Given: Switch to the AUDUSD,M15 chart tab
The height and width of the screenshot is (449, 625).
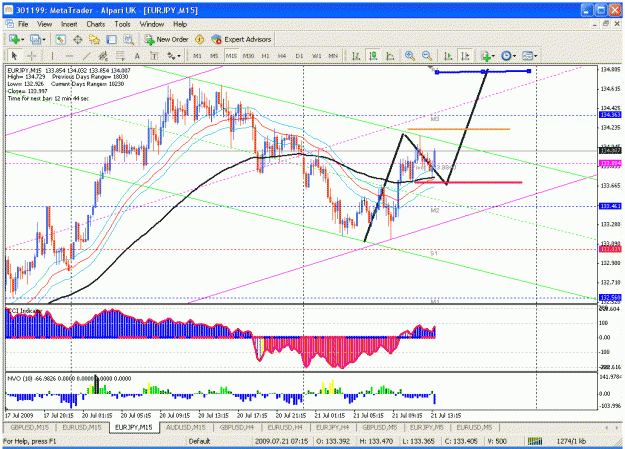Looking at the screenshot, I should click(185, 427).
